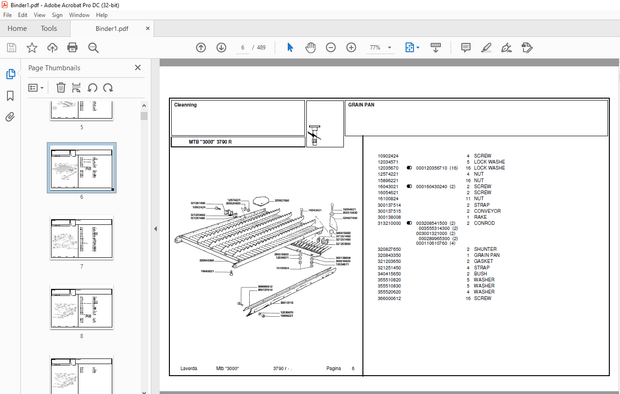Click the Pagina footer text
The width and height of the screenshot is (620, 394).
333,368
